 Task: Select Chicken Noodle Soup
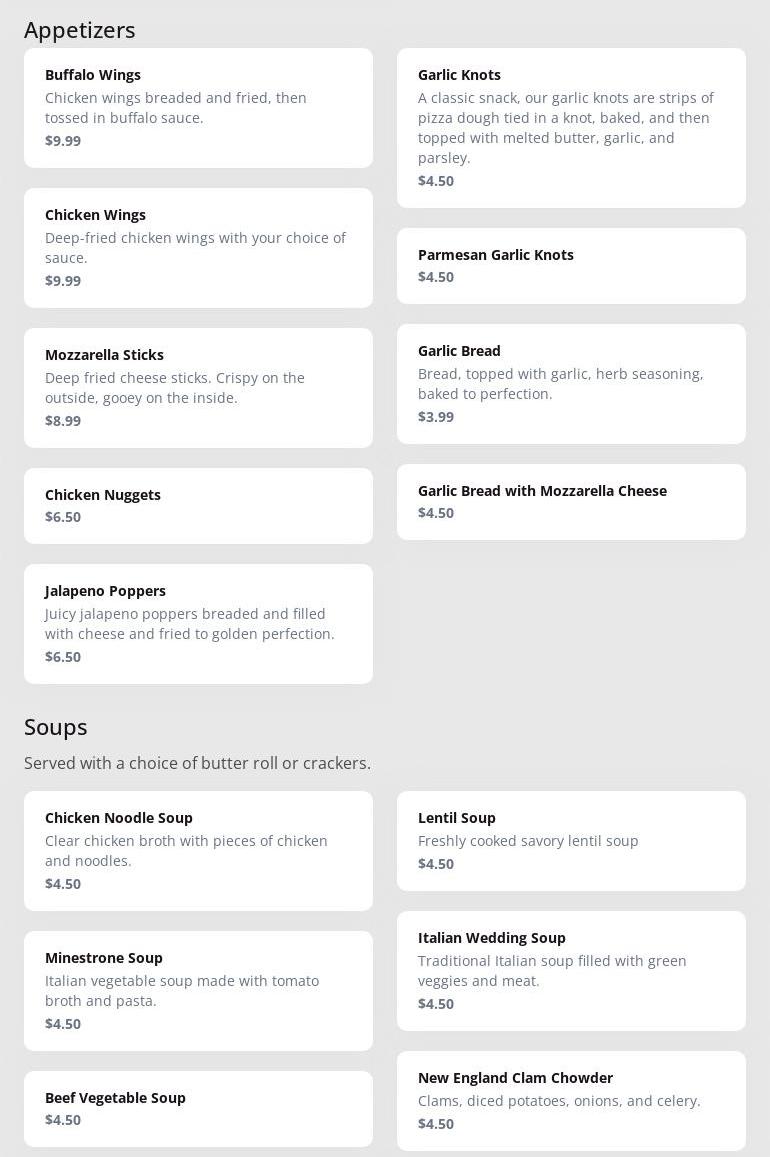pyautogui.click(x=198, y=850)
